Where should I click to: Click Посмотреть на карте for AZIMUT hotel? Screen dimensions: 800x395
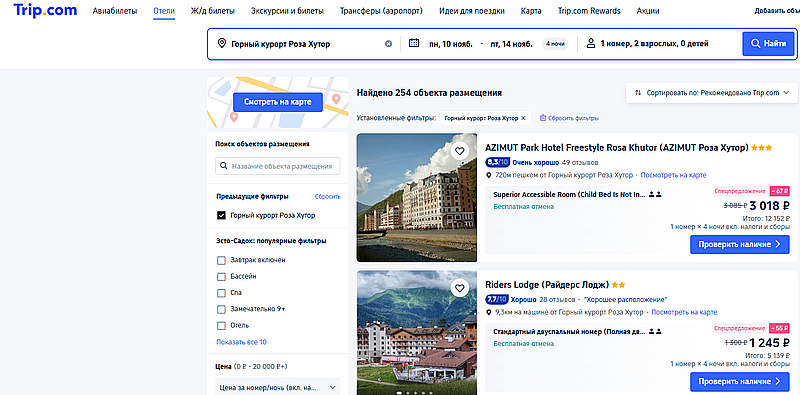pos(673,175)
